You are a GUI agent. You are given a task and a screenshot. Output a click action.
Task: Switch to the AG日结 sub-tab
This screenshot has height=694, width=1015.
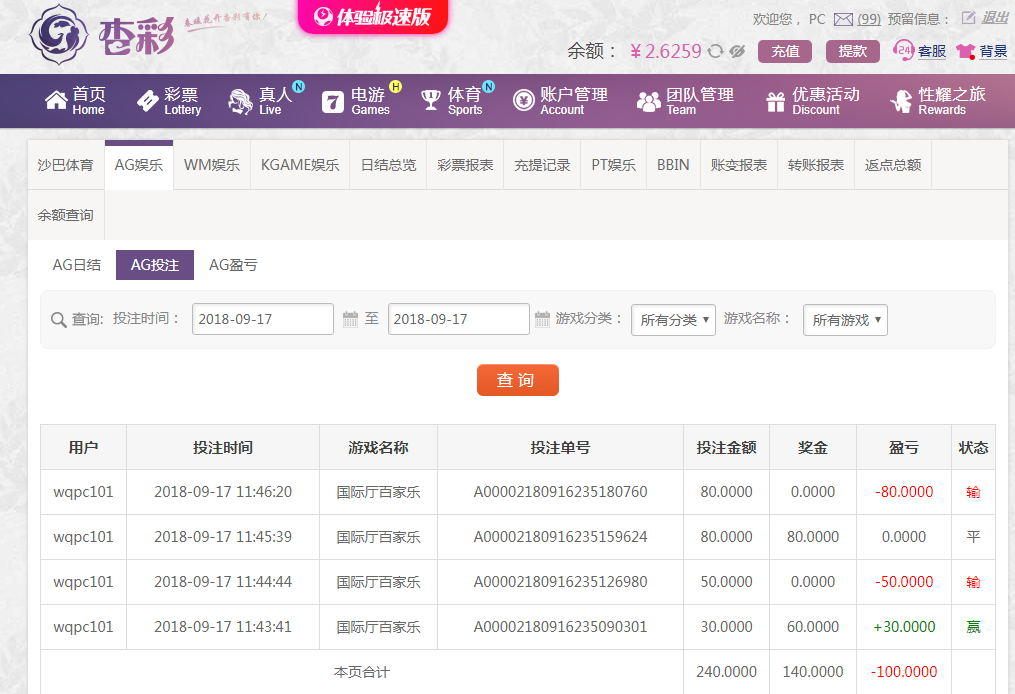point(77,265)
